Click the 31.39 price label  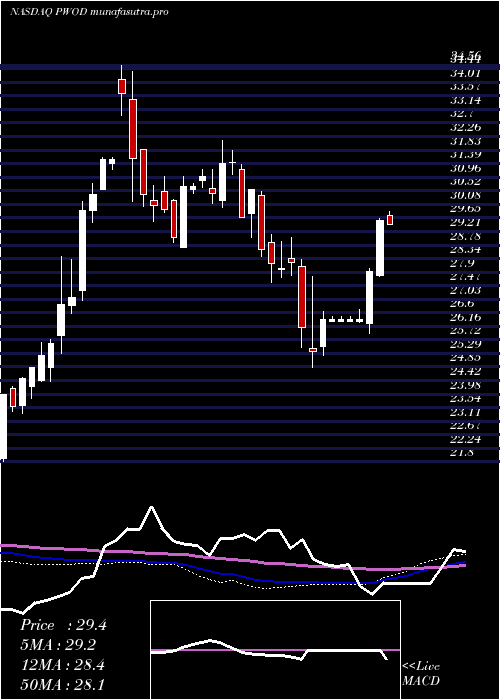click(x=465, y=155)
